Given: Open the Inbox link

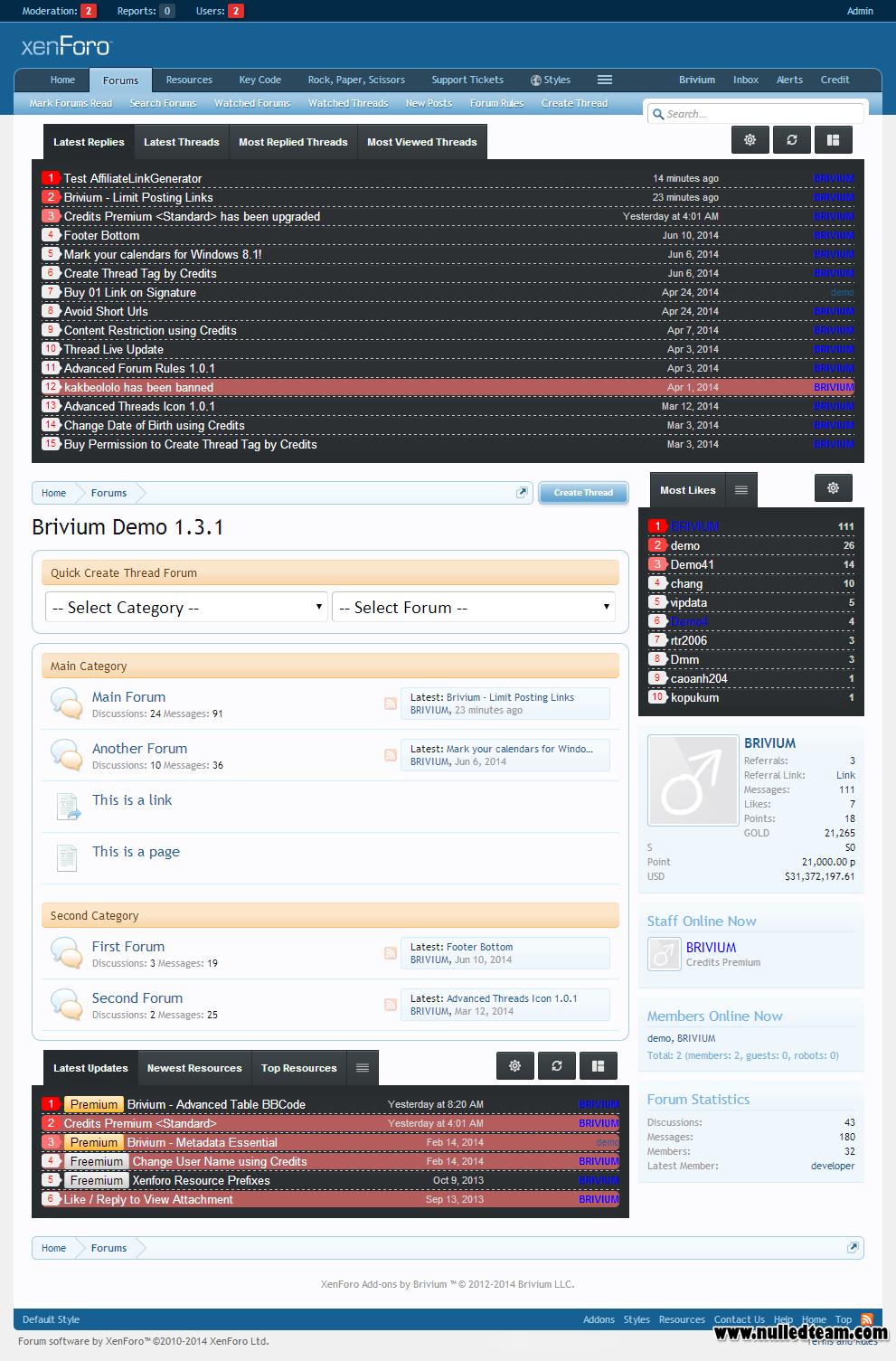Looking at the screenshot, I should click(x=746, y=80).
